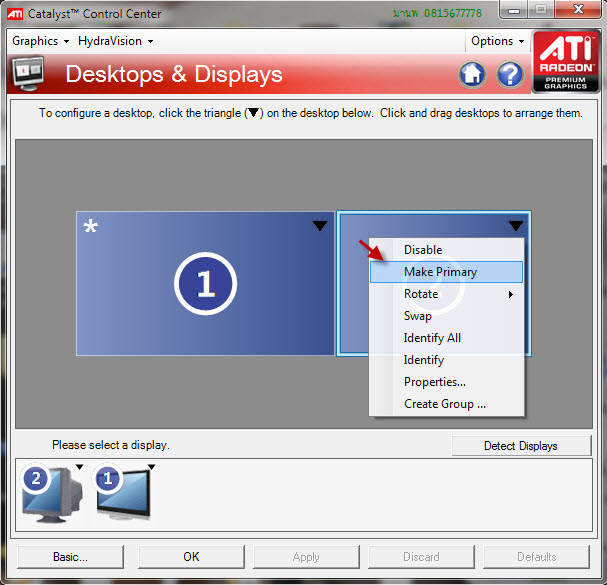Screen dimensions: 607x585
Task: Open the triangle beside display 1 panel icon
Action: tap(151, 467)
